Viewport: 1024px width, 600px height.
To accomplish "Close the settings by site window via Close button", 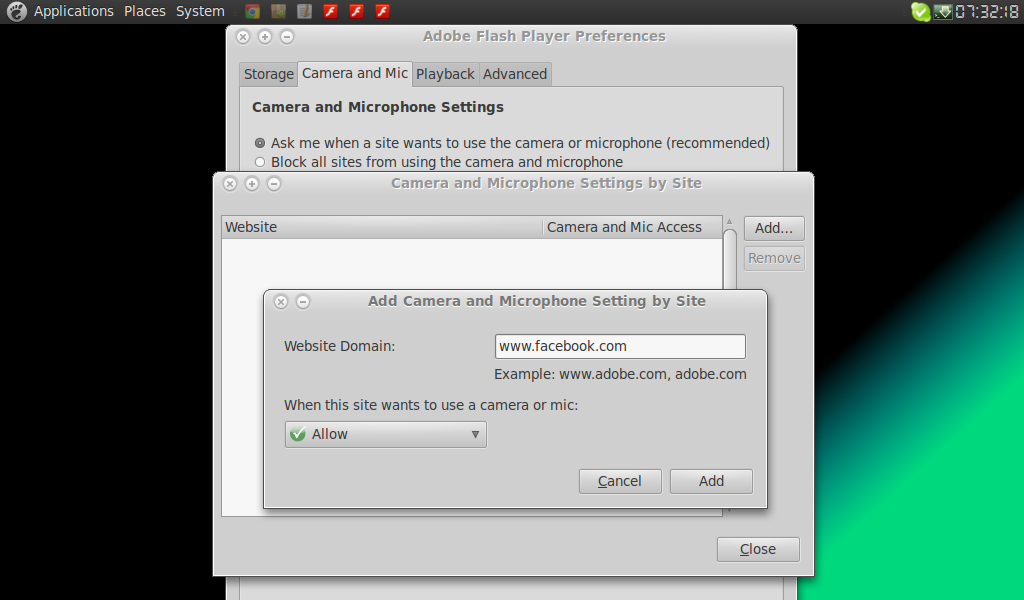I will point(758,550).
